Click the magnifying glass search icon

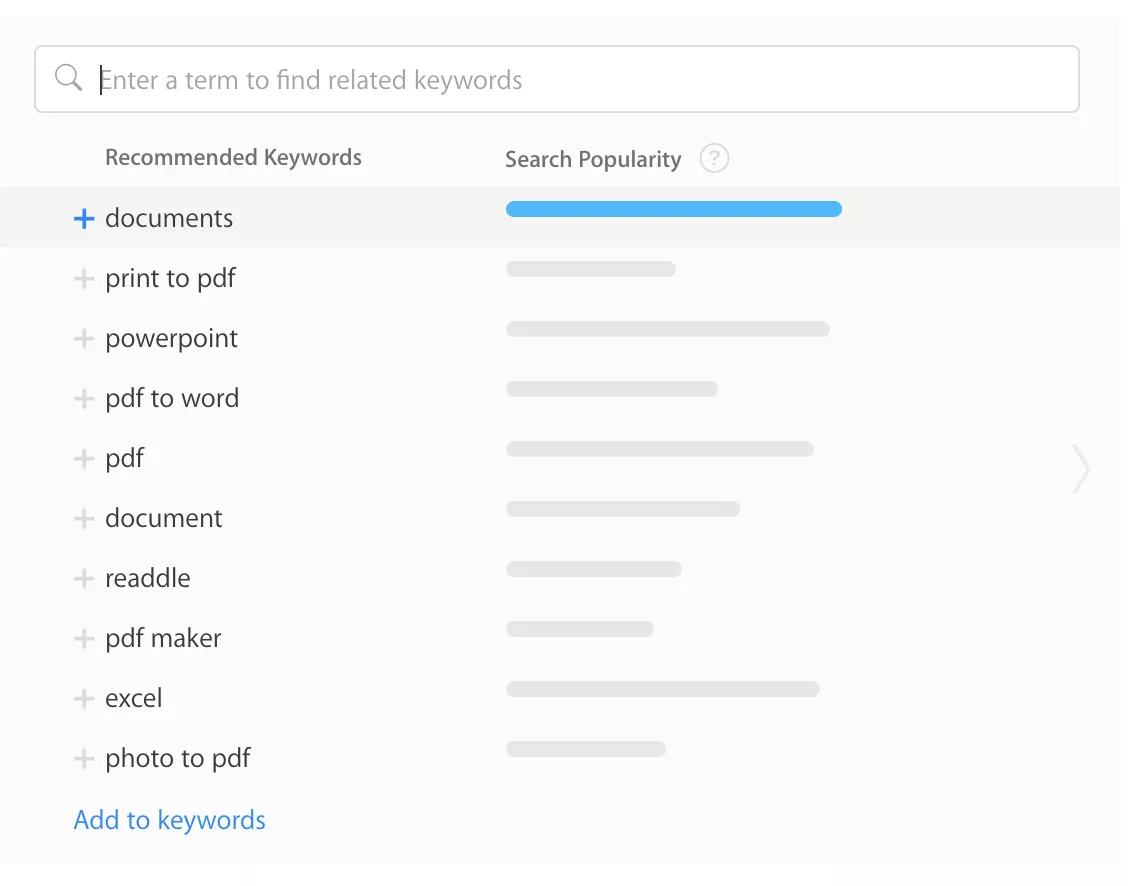coord(68,79)
